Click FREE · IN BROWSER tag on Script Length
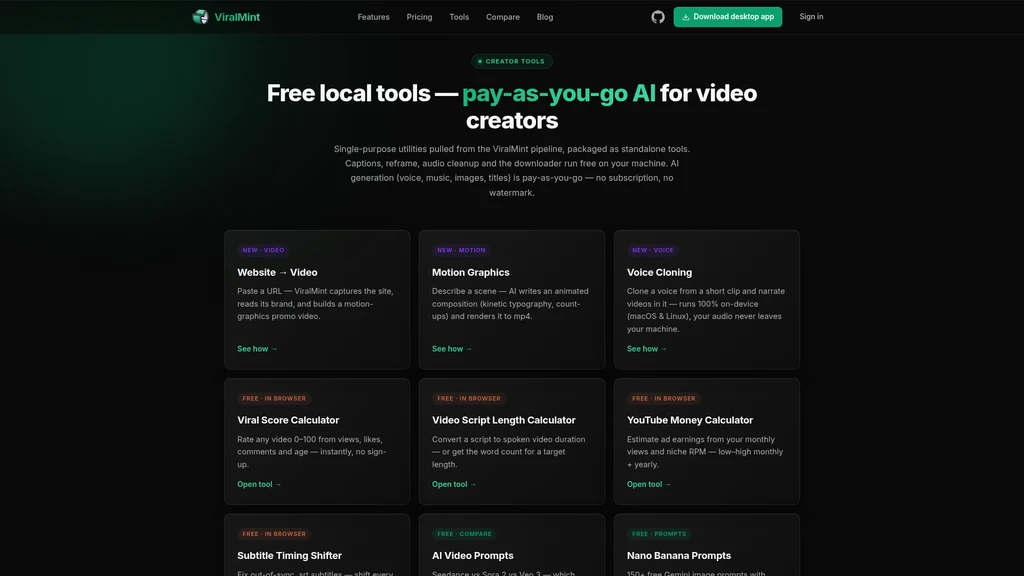The width and height of the screenshot is (1024, 576). [469, 398]
